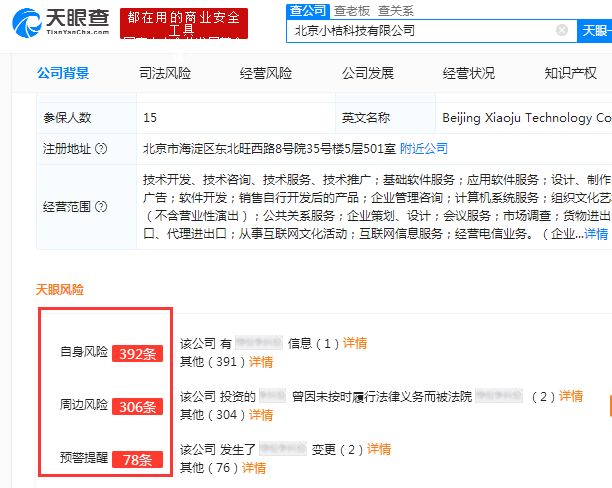Open help icon beside 经营范围
612x488 pixels.
101,207
